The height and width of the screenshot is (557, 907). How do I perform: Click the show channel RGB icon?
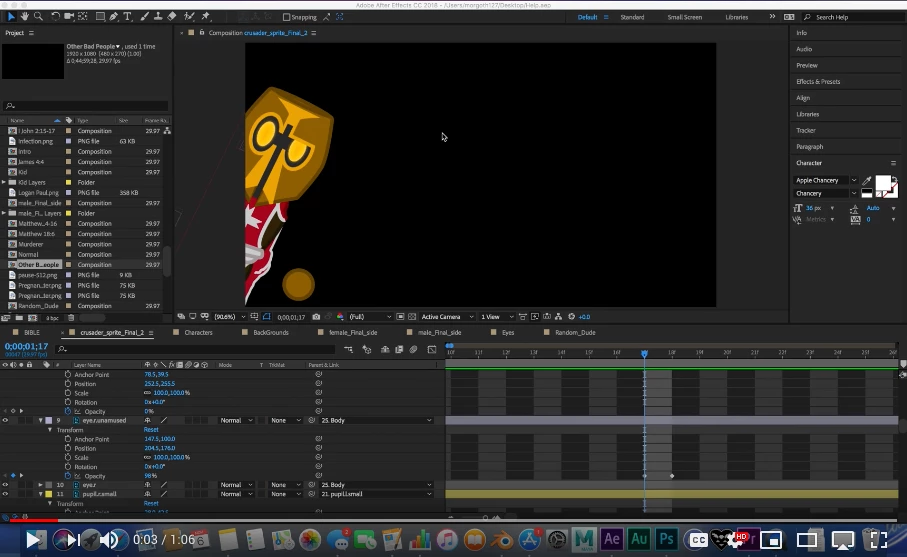pyautogui.click(x=340, y=317)
